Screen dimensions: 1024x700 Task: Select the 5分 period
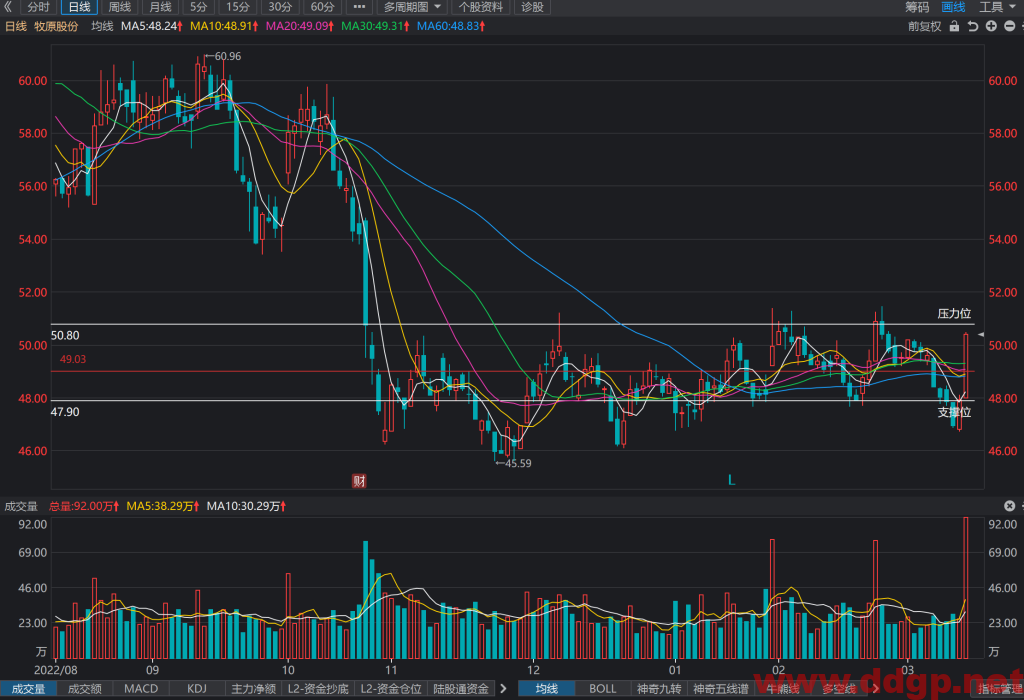(199, 7)
